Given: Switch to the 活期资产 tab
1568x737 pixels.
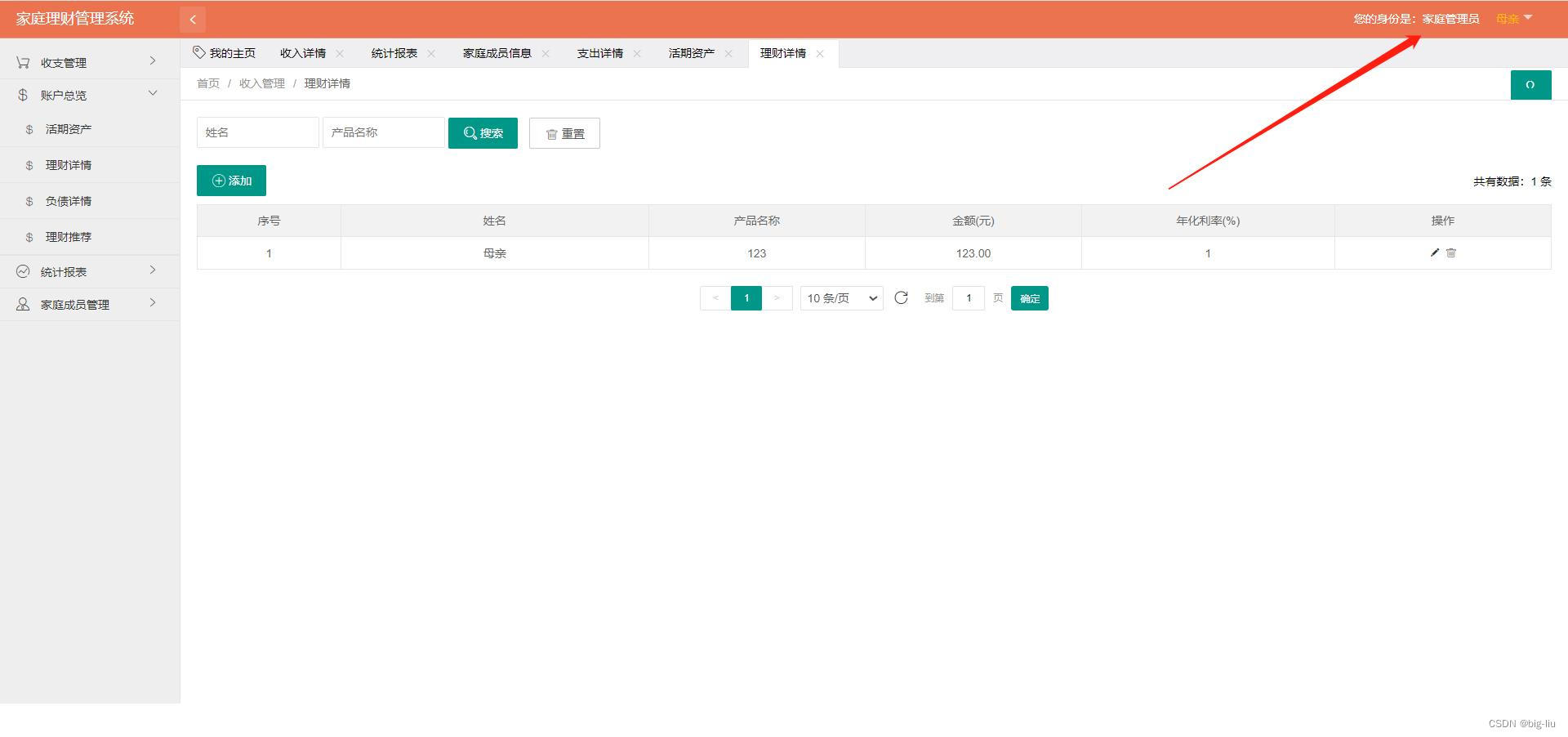Looking at the screenshot, I should click(x=692, y=53).
